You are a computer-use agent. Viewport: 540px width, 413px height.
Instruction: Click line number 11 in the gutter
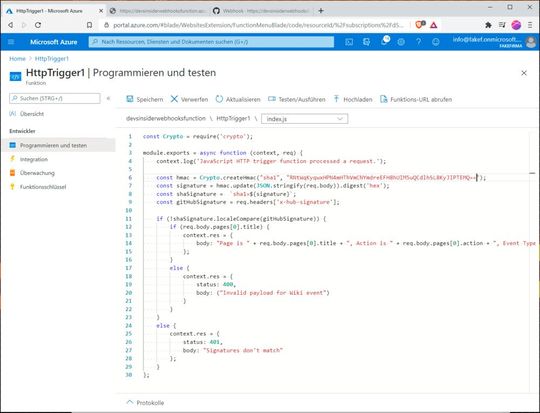point(128,219)
